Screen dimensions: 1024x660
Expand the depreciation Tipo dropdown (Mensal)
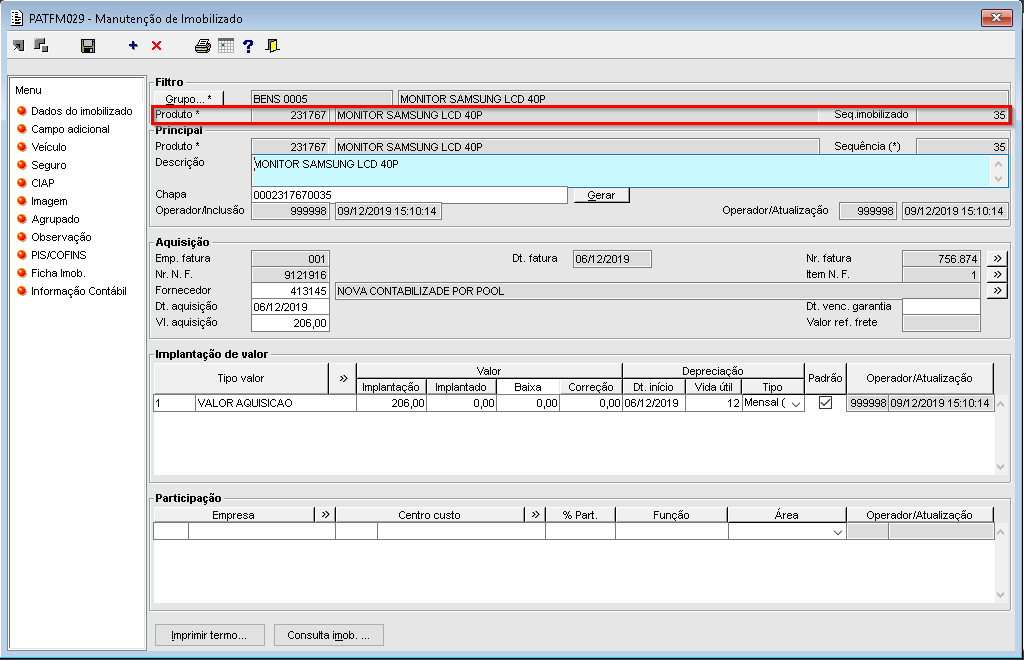tap(796, 403)
